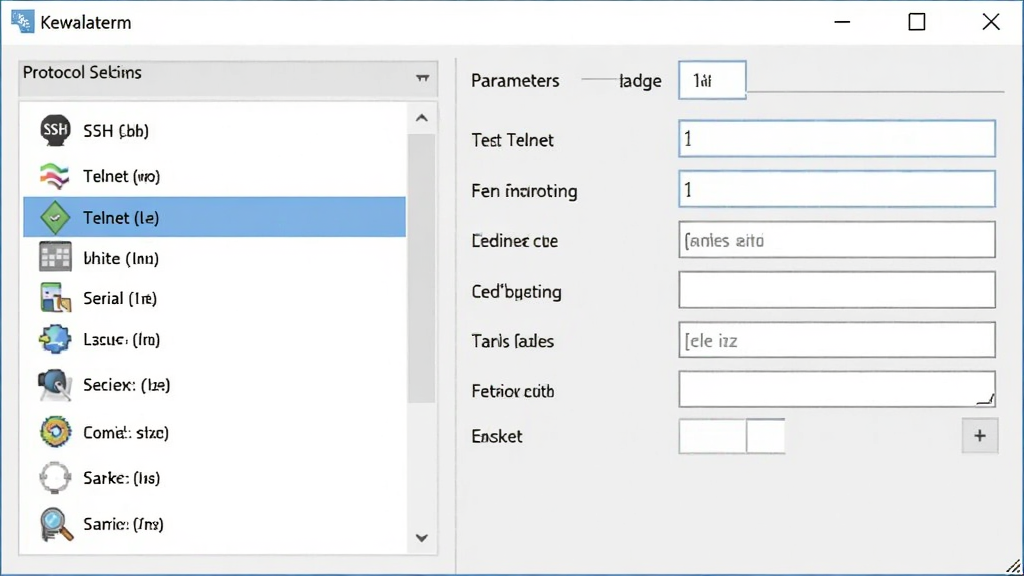Click the protocol list scrollbar thumb
Screen dimensions: 1024x576
point(422,268)
